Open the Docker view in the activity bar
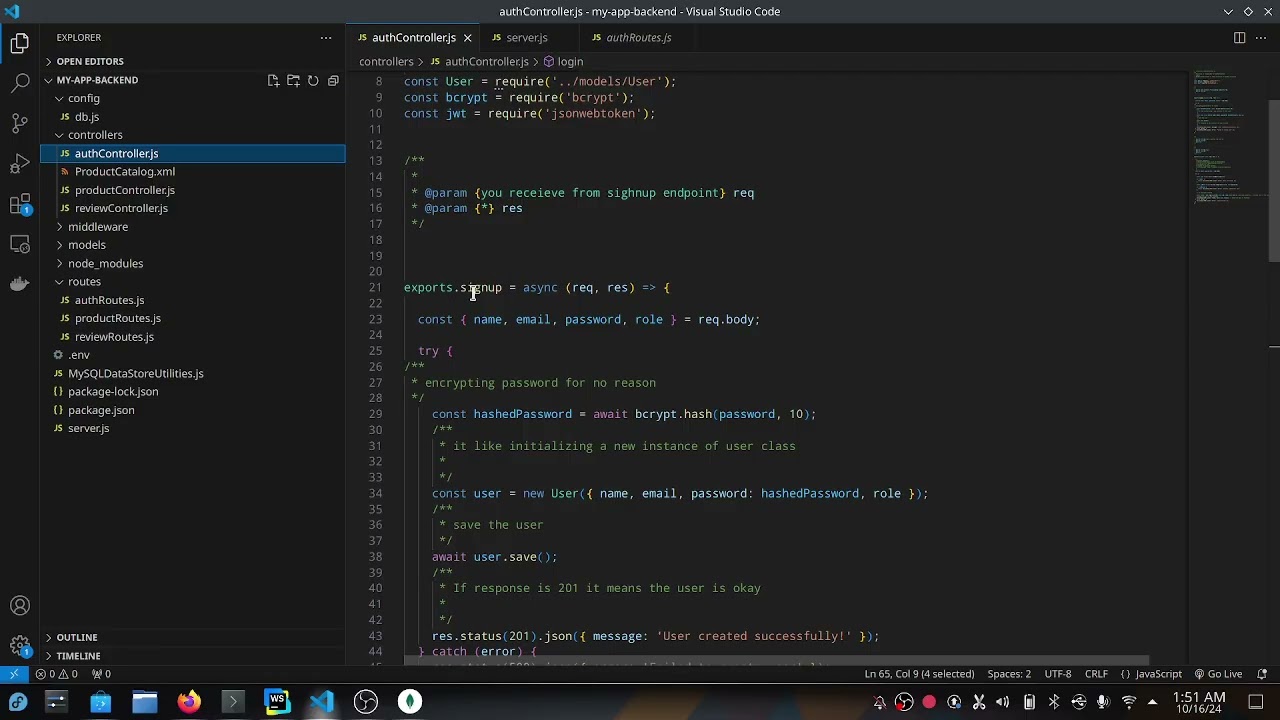 coord(20,284)
